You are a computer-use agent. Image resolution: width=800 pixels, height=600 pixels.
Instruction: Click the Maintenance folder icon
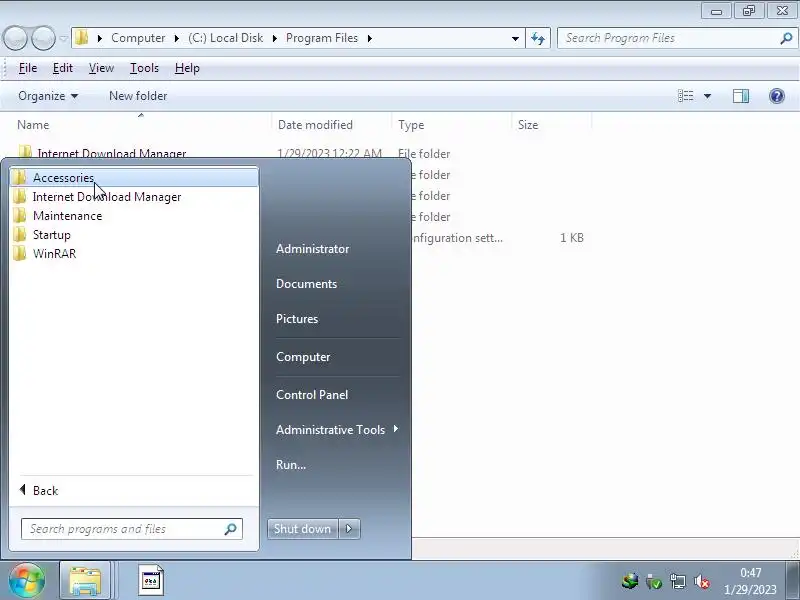click(x=19, y=215)
